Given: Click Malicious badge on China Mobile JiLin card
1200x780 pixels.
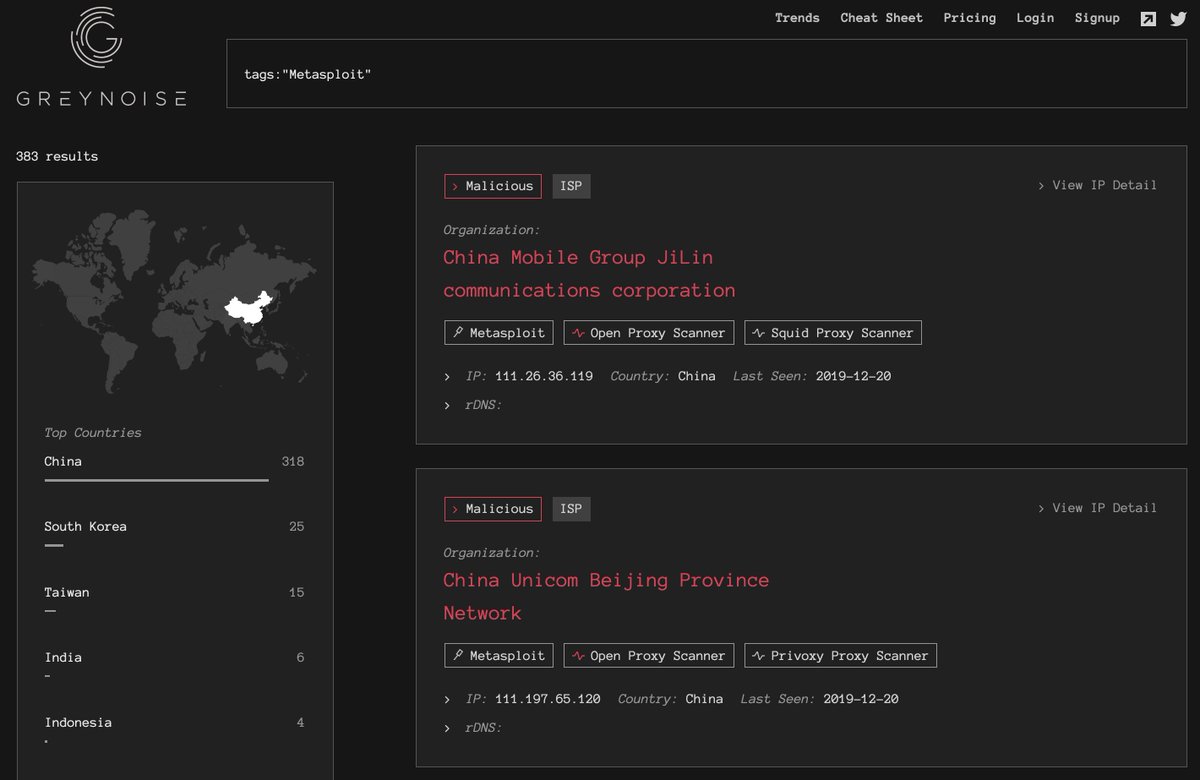Looking at the screenshot, I should click(493, 186).
